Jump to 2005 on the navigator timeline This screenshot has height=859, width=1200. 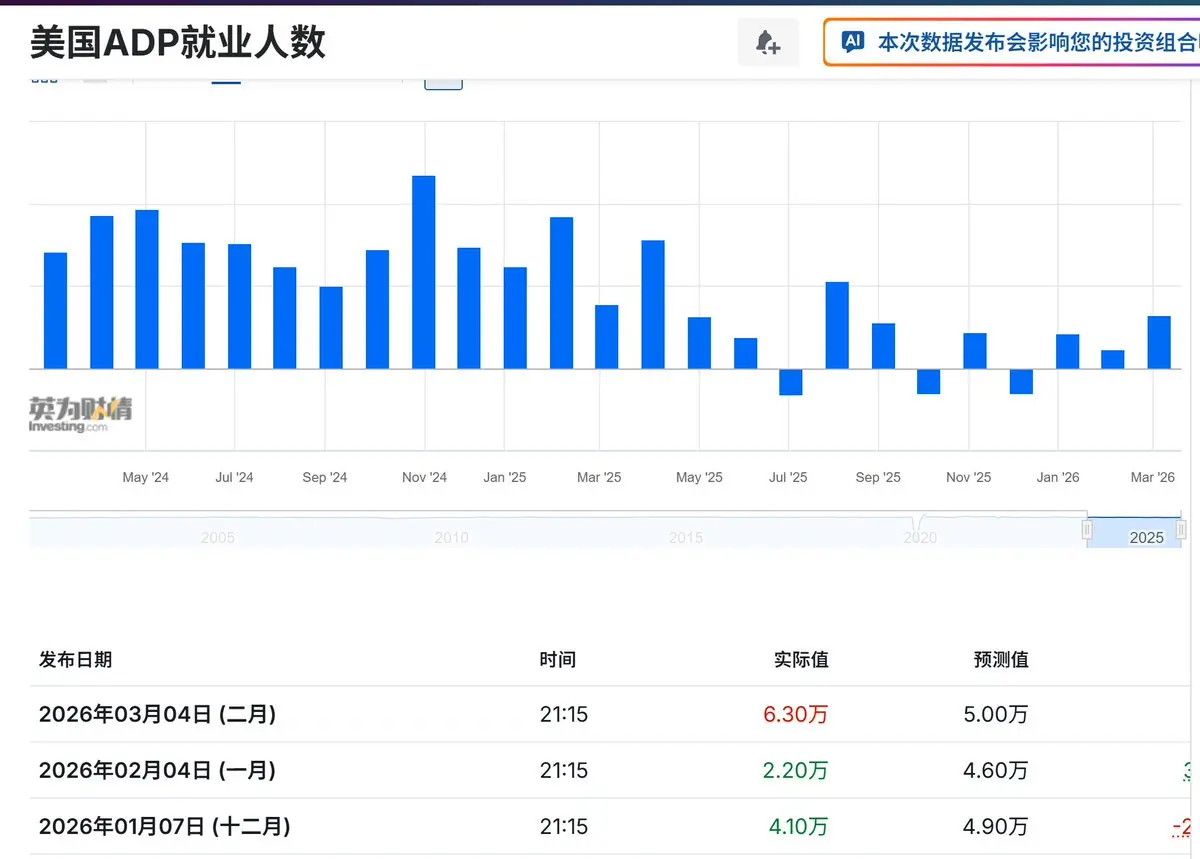pos(217,538)
